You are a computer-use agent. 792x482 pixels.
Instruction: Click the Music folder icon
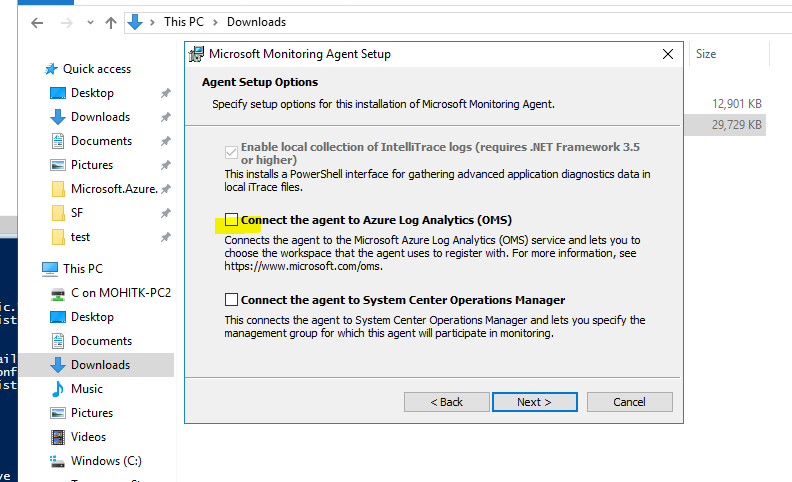point(58,389)
